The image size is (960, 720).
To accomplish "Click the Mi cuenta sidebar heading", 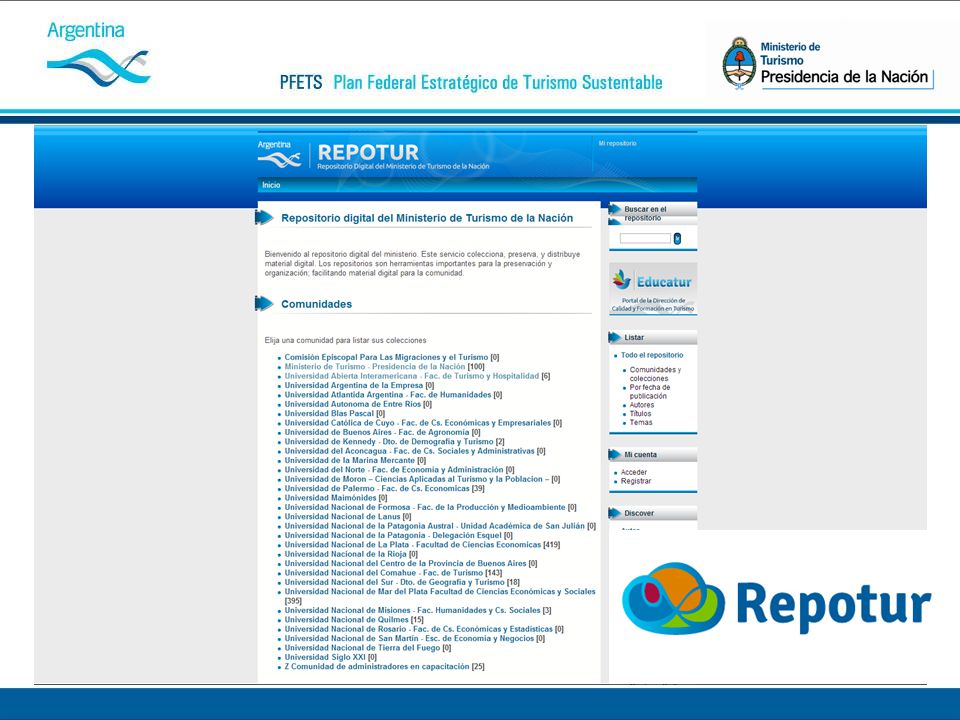I will pos(640,455).
